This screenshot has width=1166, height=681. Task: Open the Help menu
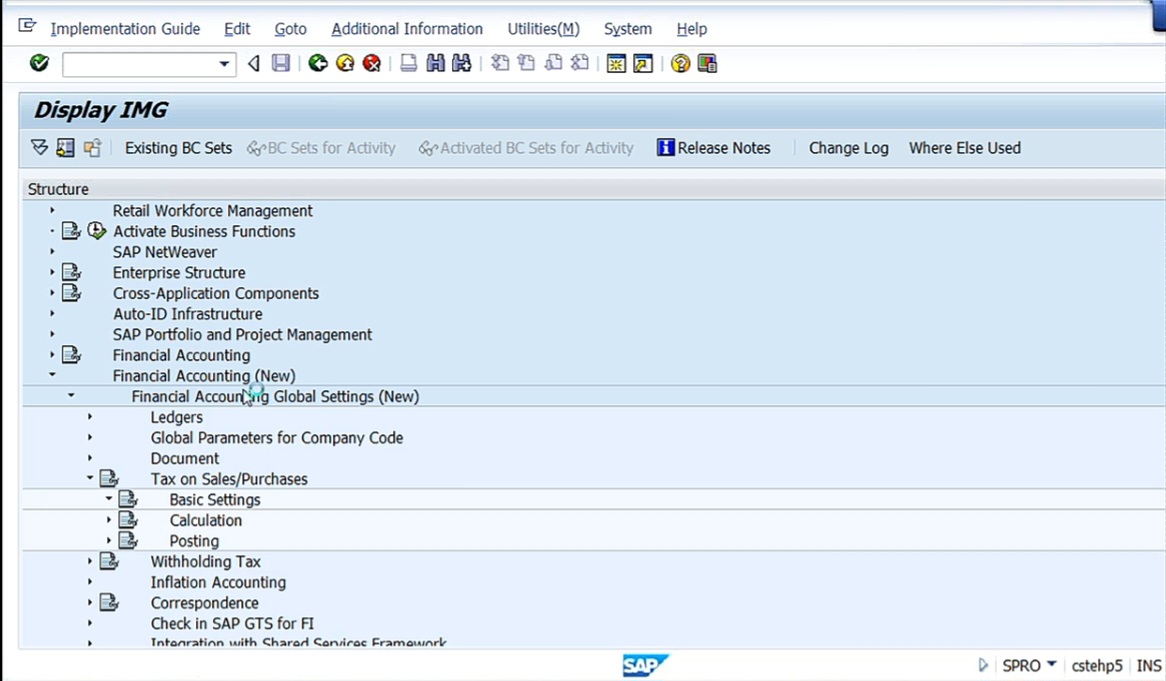click(x=692, y=29)
